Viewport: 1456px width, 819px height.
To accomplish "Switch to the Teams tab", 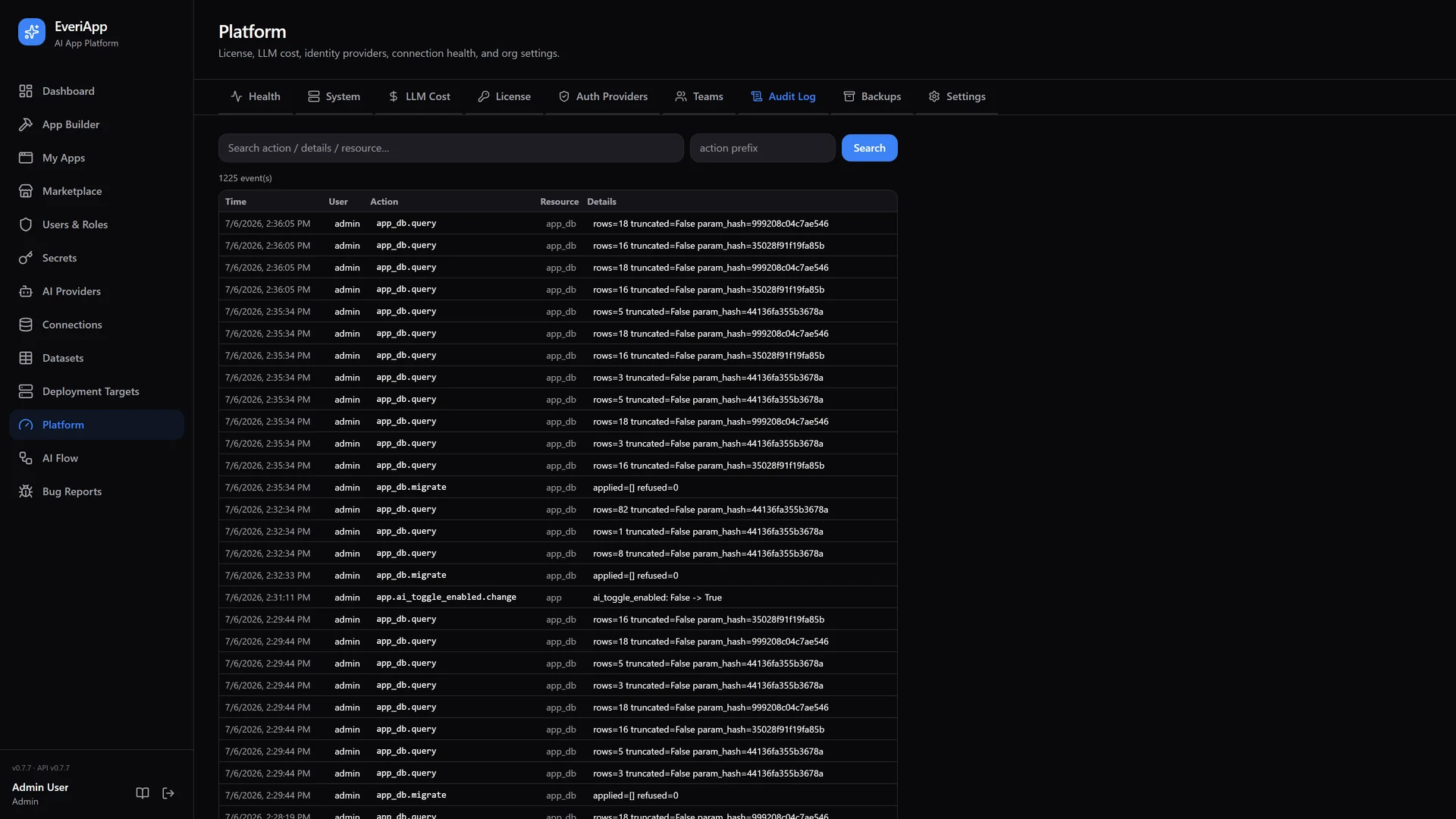I will 699,96.
